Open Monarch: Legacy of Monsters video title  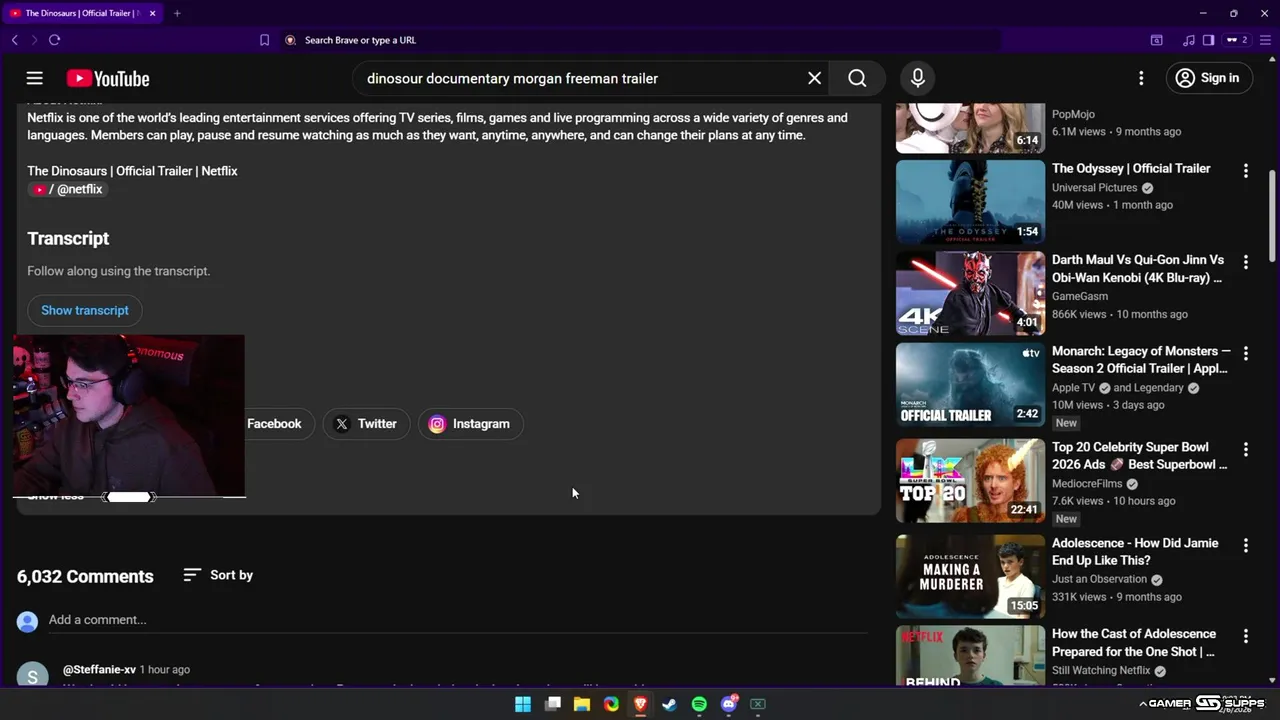1141,360
